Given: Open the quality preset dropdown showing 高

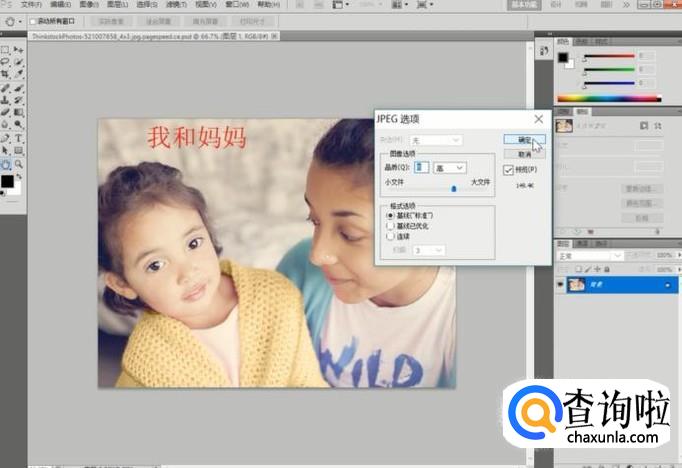Looking at the screenshot, I should 449,168.
